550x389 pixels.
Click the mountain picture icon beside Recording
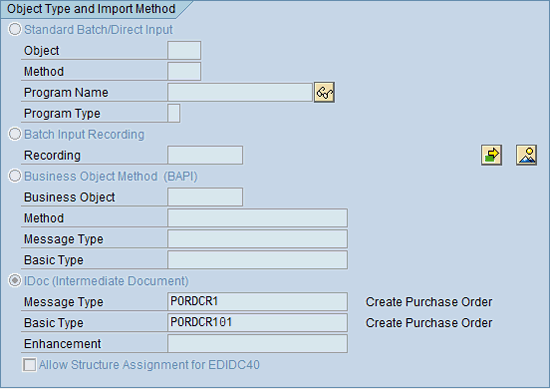tap(526, 155)
